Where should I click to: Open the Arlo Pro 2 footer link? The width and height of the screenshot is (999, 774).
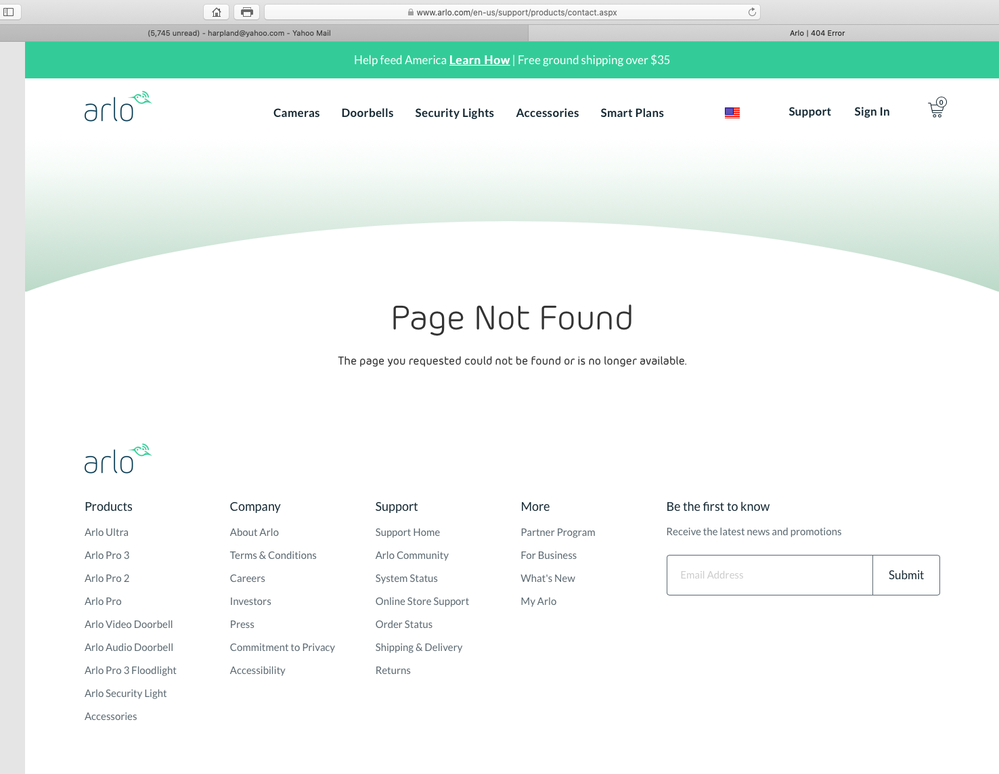107,578
